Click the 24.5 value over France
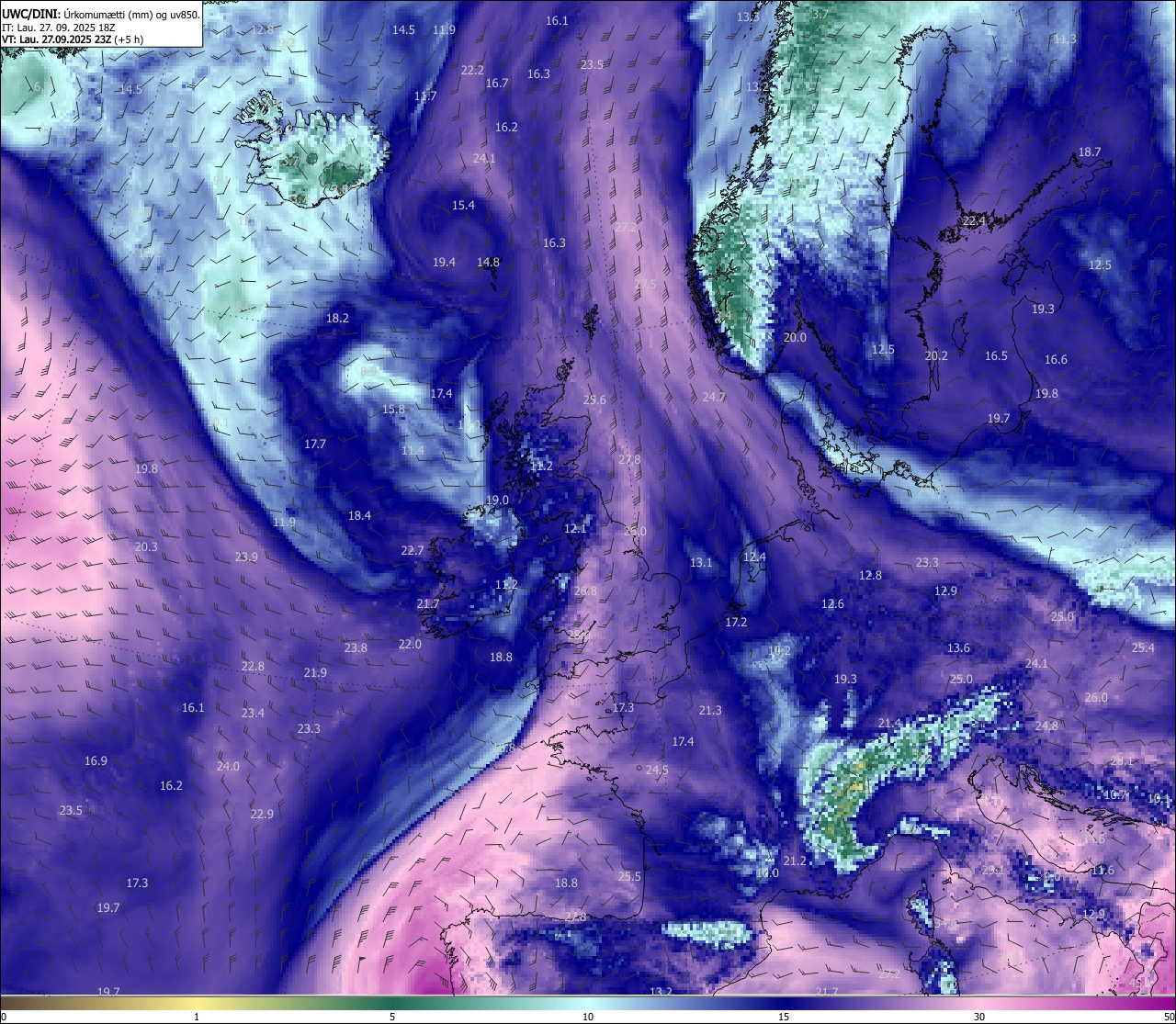 (x=657, y=771)
